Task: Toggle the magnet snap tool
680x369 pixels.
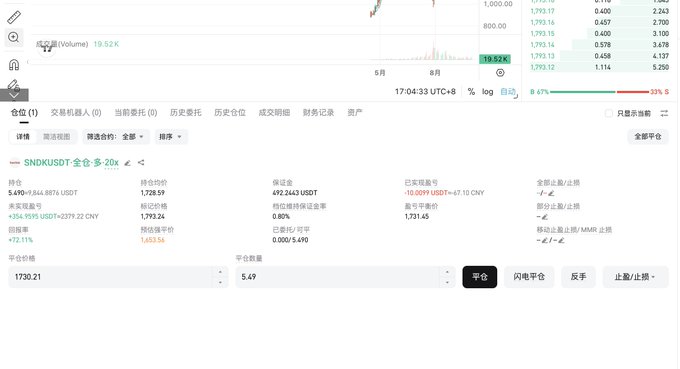Action: tap(14, 65)
